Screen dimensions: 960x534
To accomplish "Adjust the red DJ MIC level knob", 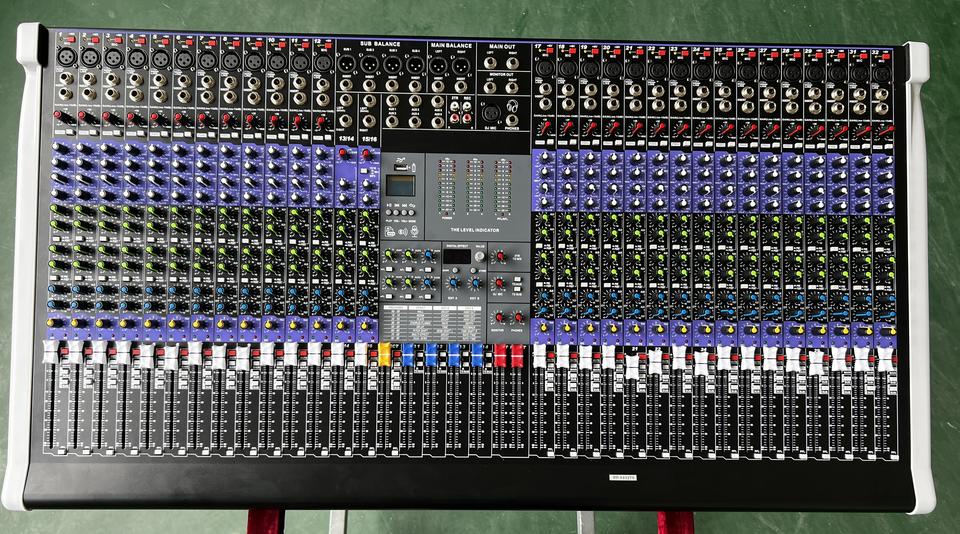I will pos(500,282).
